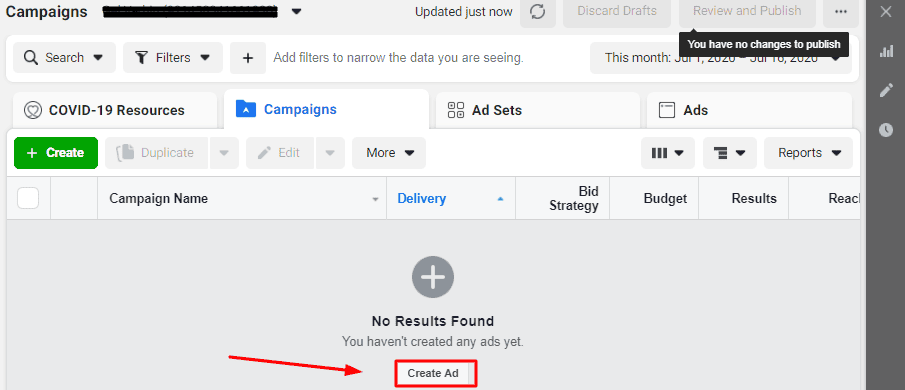Click the pencil edit icon in sidebar

(x=886, y=91)
